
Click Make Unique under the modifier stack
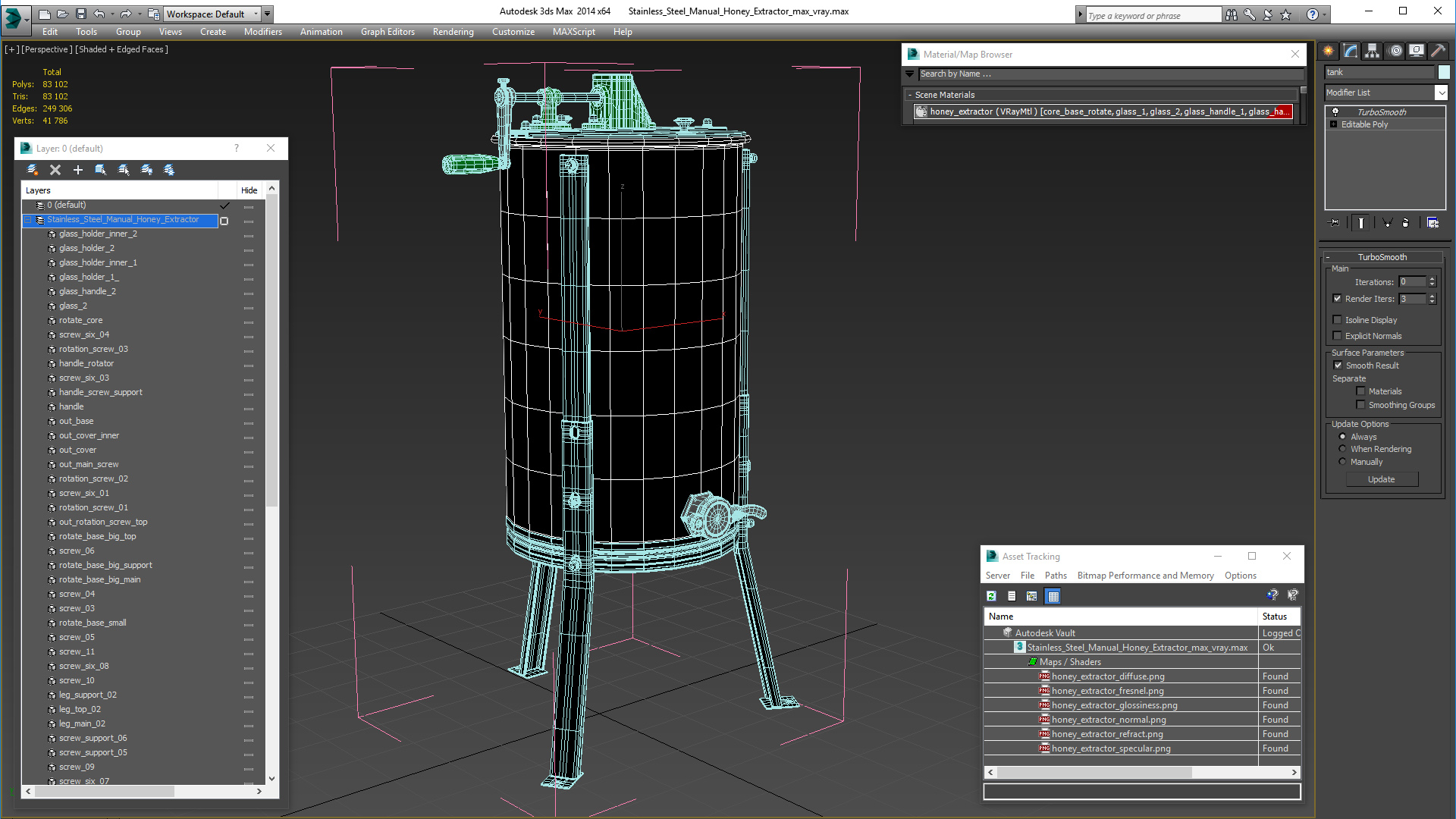1387,223
